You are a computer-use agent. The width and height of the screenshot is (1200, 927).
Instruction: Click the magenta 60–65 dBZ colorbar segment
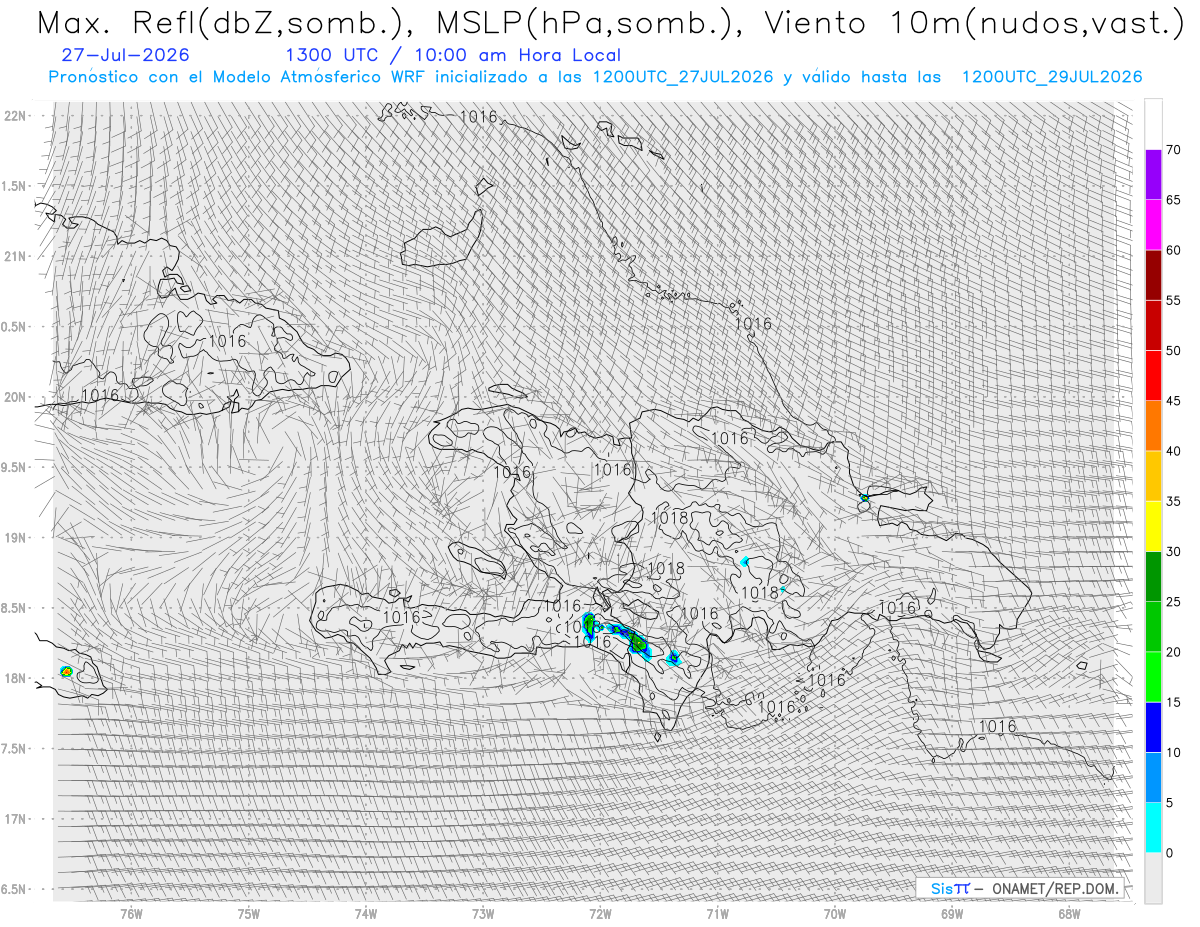(1153, 225)
